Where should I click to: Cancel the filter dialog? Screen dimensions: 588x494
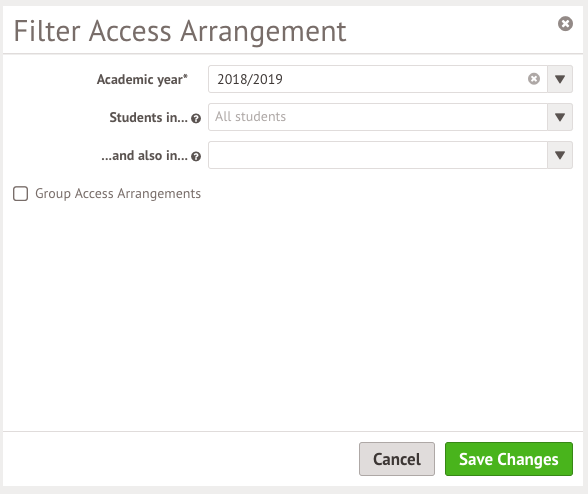[x=397, y=459]
